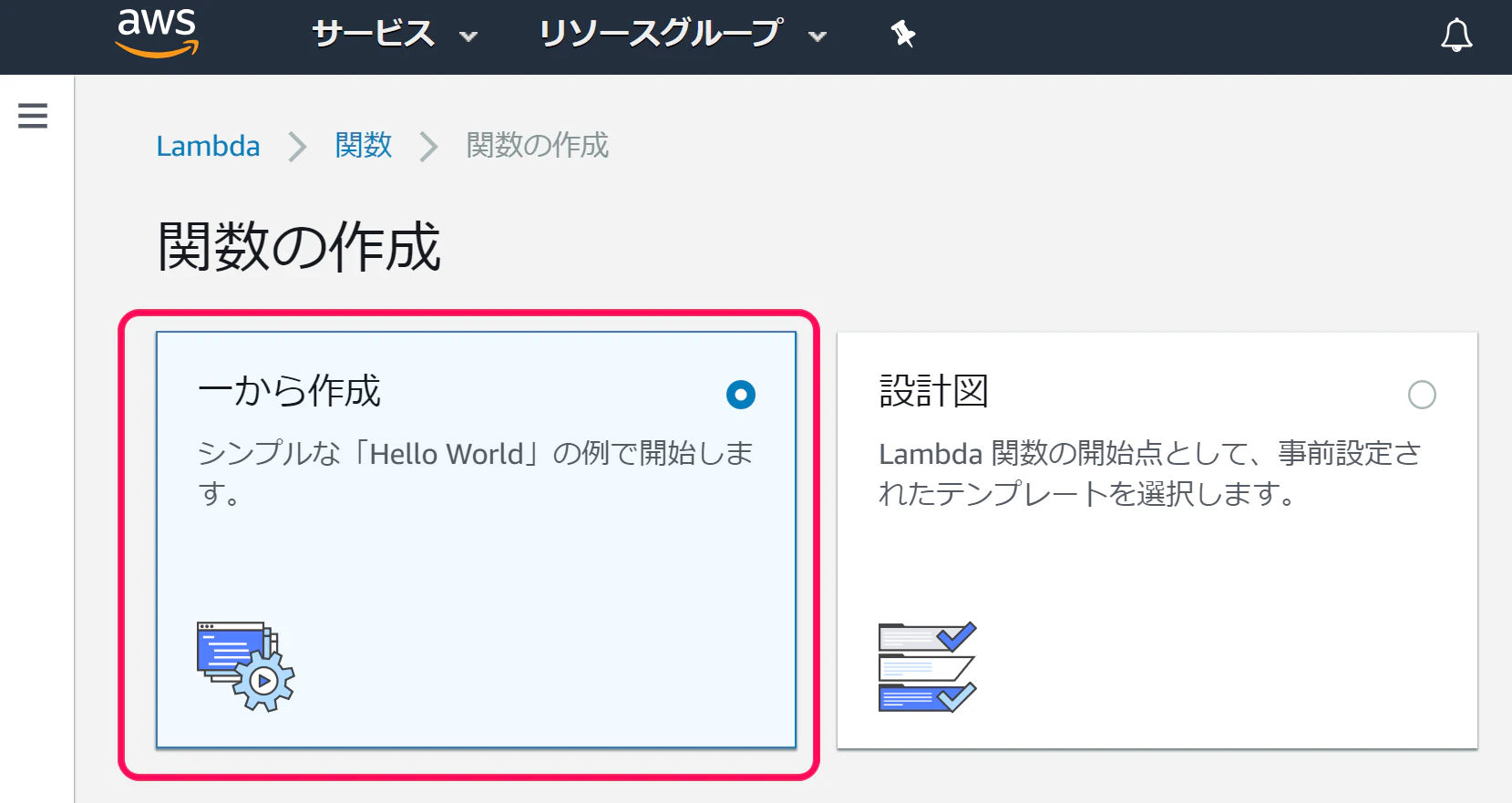Open the hamburger side menu
1512x803 pixels.
[33, 116]
